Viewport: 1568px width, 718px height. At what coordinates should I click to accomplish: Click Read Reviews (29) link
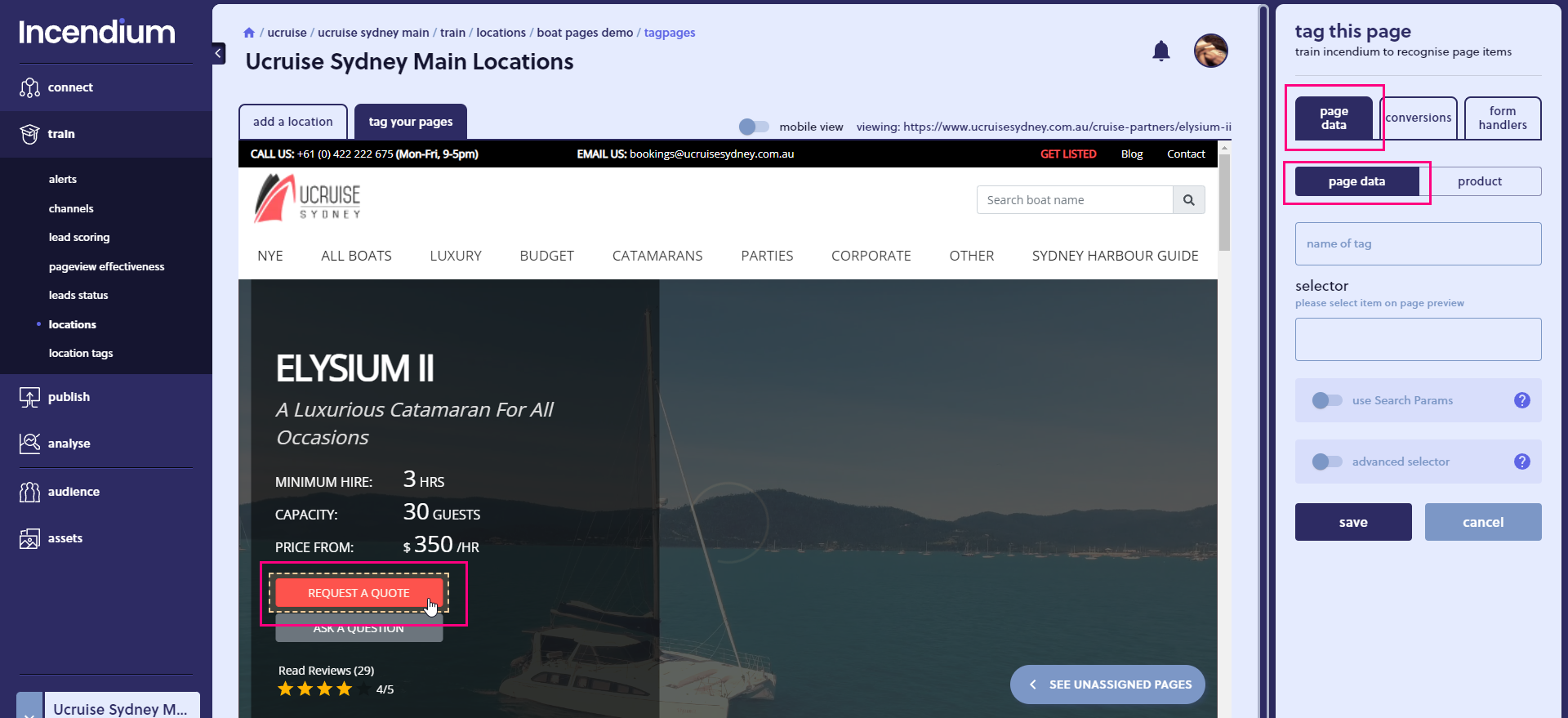click(x=327, y=671)
